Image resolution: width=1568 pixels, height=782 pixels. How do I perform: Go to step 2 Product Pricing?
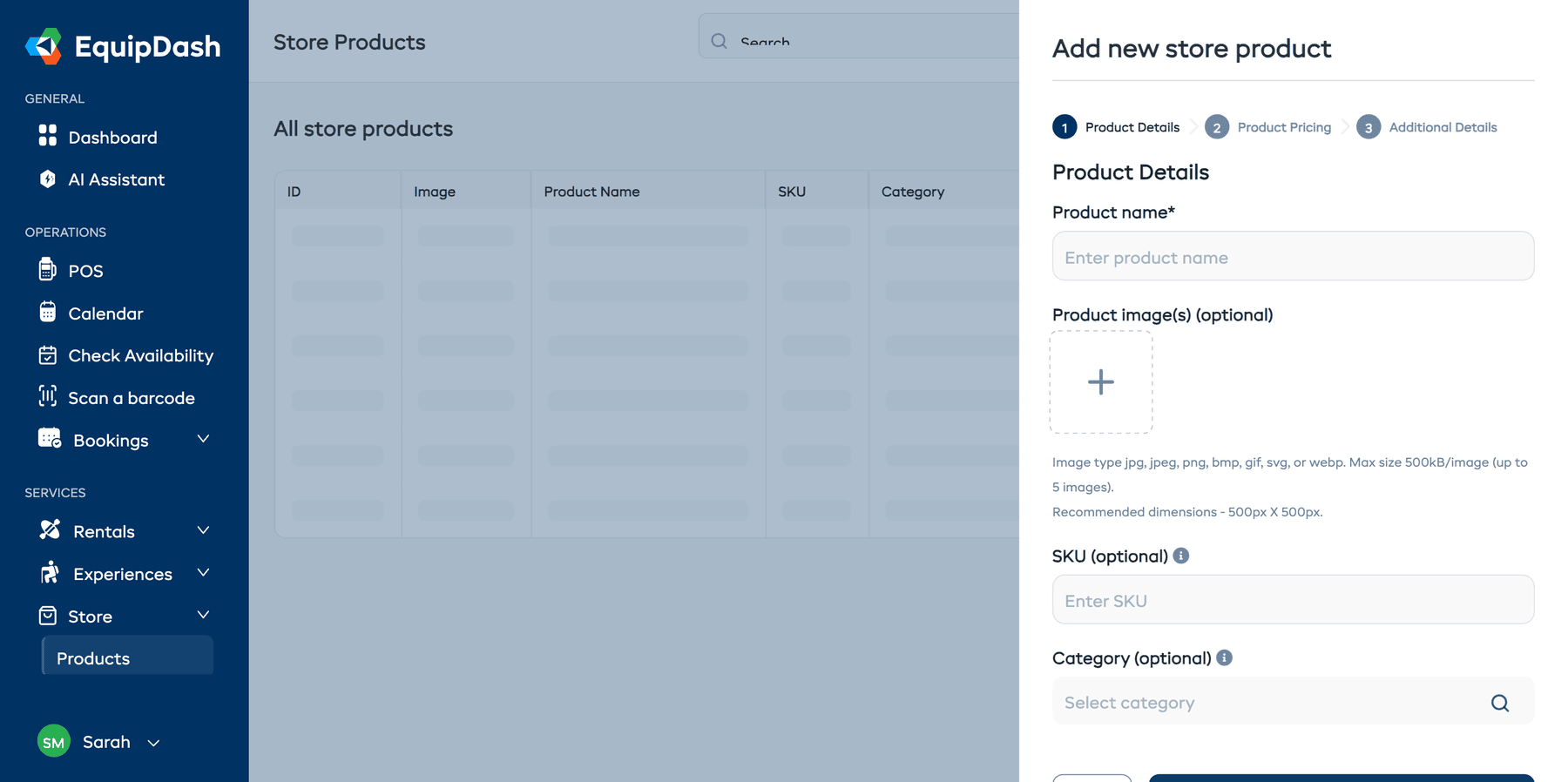coord(1268,127)
